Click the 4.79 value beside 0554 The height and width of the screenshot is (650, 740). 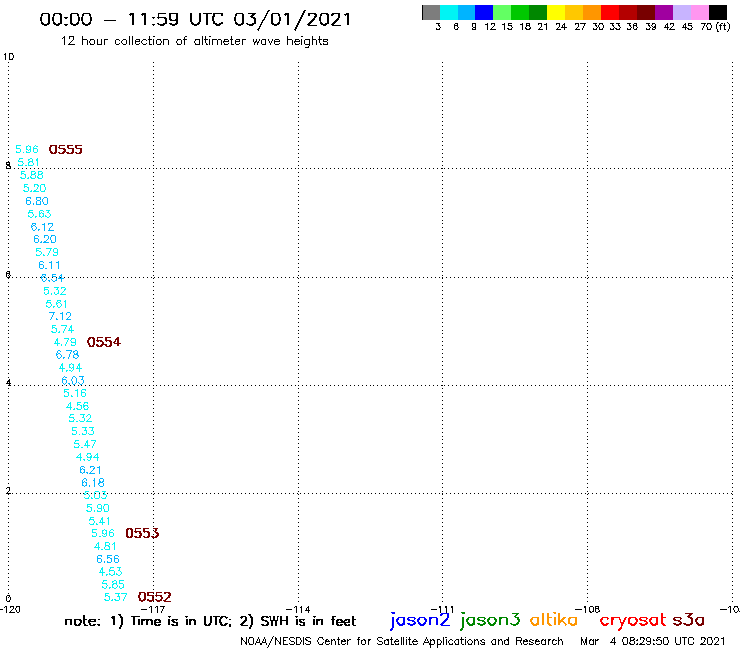(x=65, y=342)
